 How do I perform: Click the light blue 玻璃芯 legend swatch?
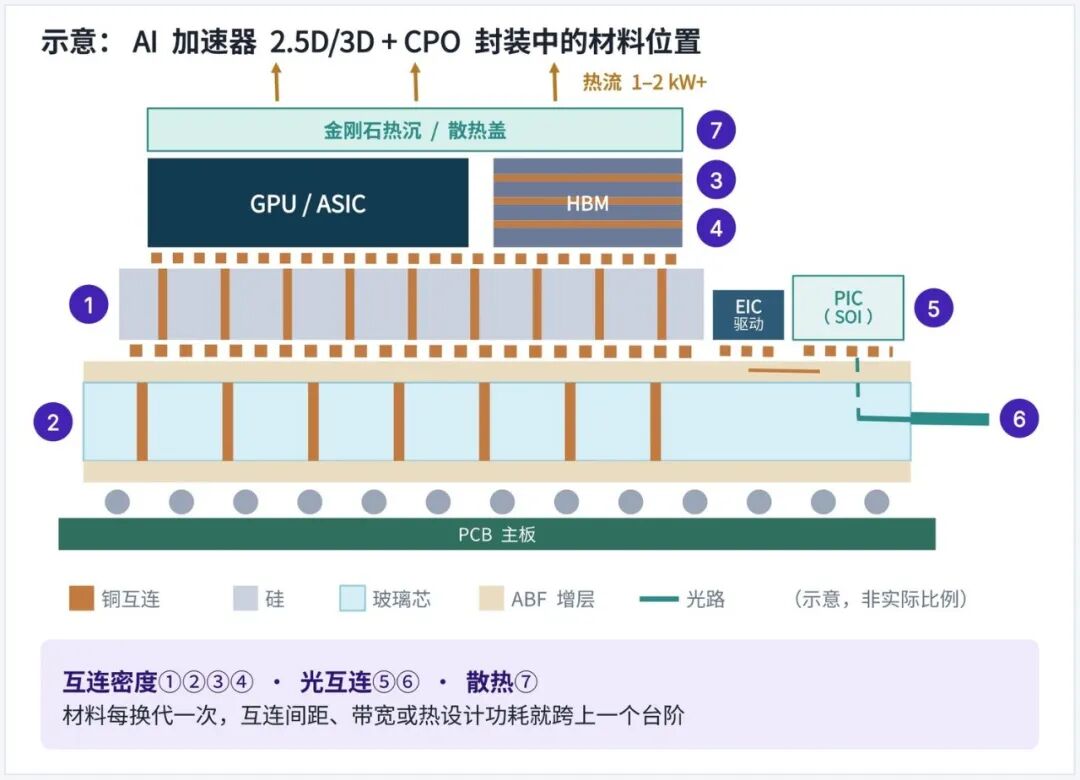[352, 598]
